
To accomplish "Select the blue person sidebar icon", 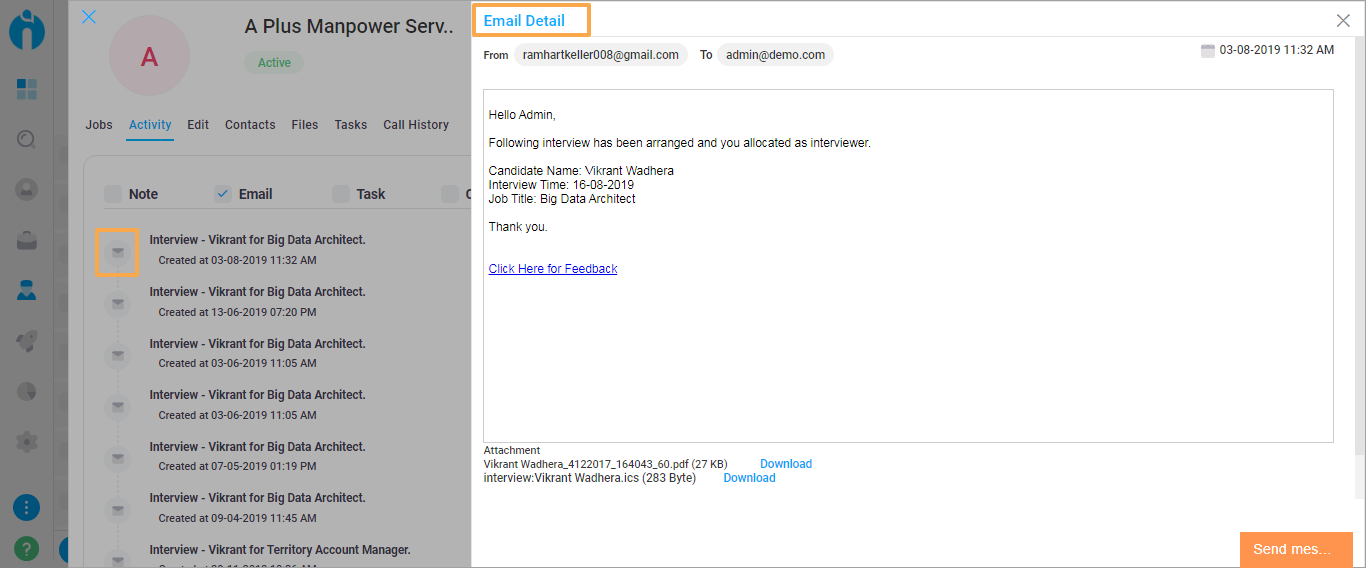I will 27,290.
